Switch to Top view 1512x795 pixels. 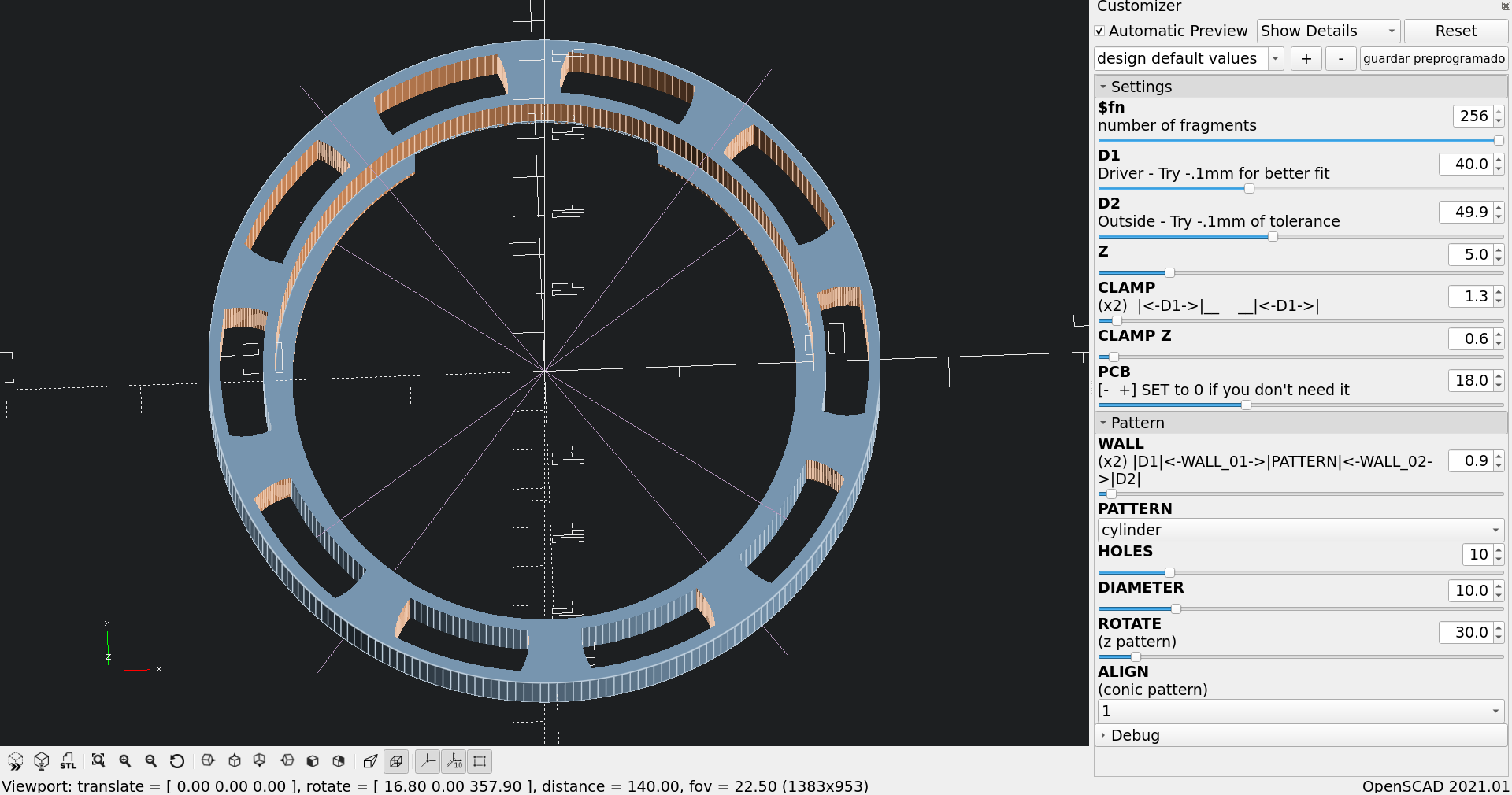click(x=235, y=761)
